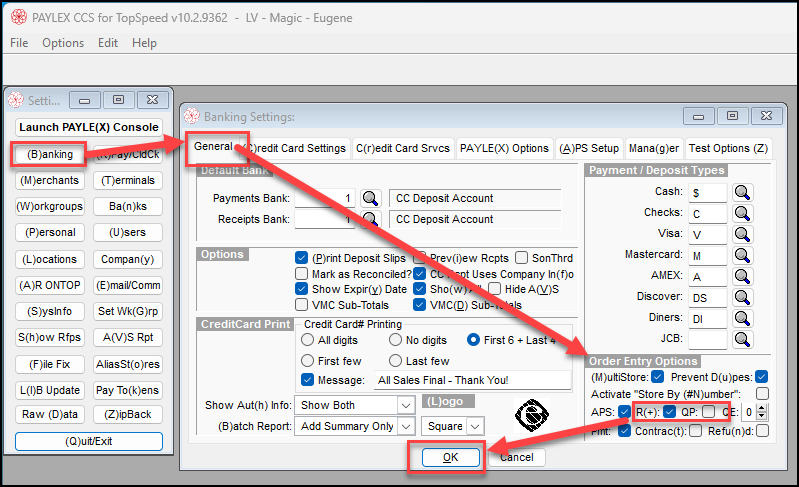This screenshot has width=799, height=487.
Task: Switch to (A)PS Setup tab
Action: (589, 148)
